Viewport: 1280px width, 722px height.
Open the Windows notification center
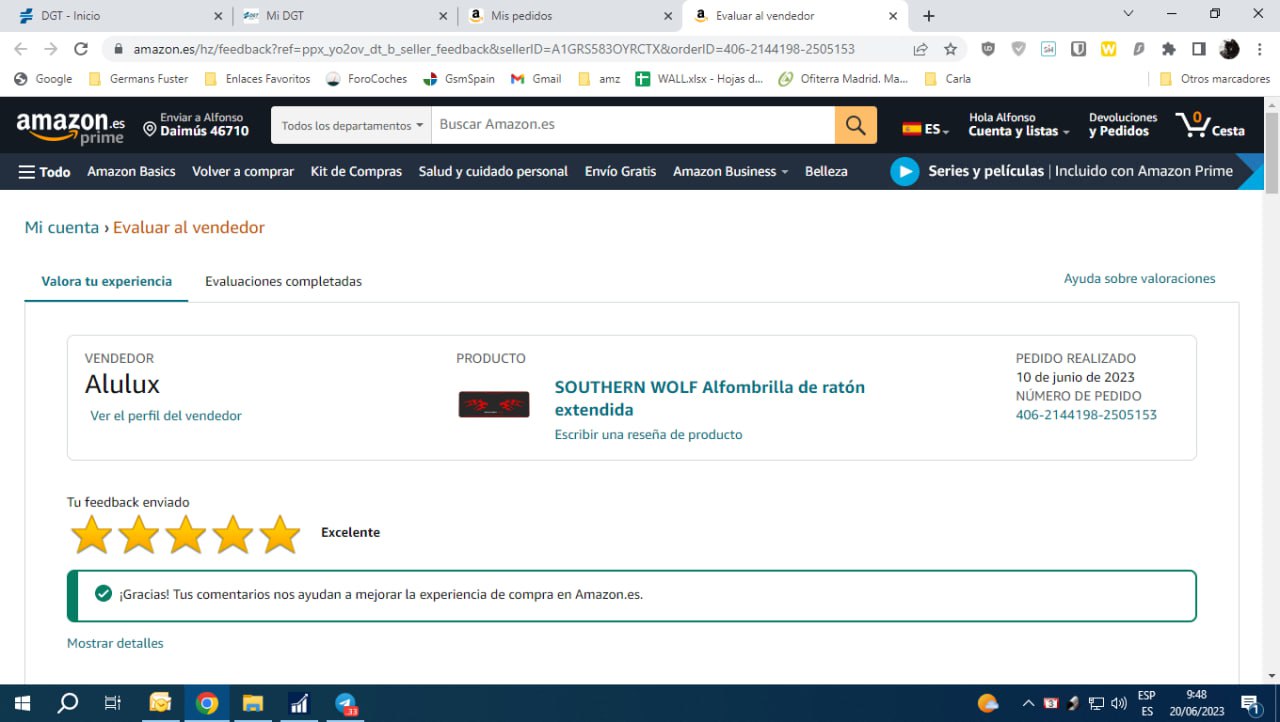click(1250, 703)
